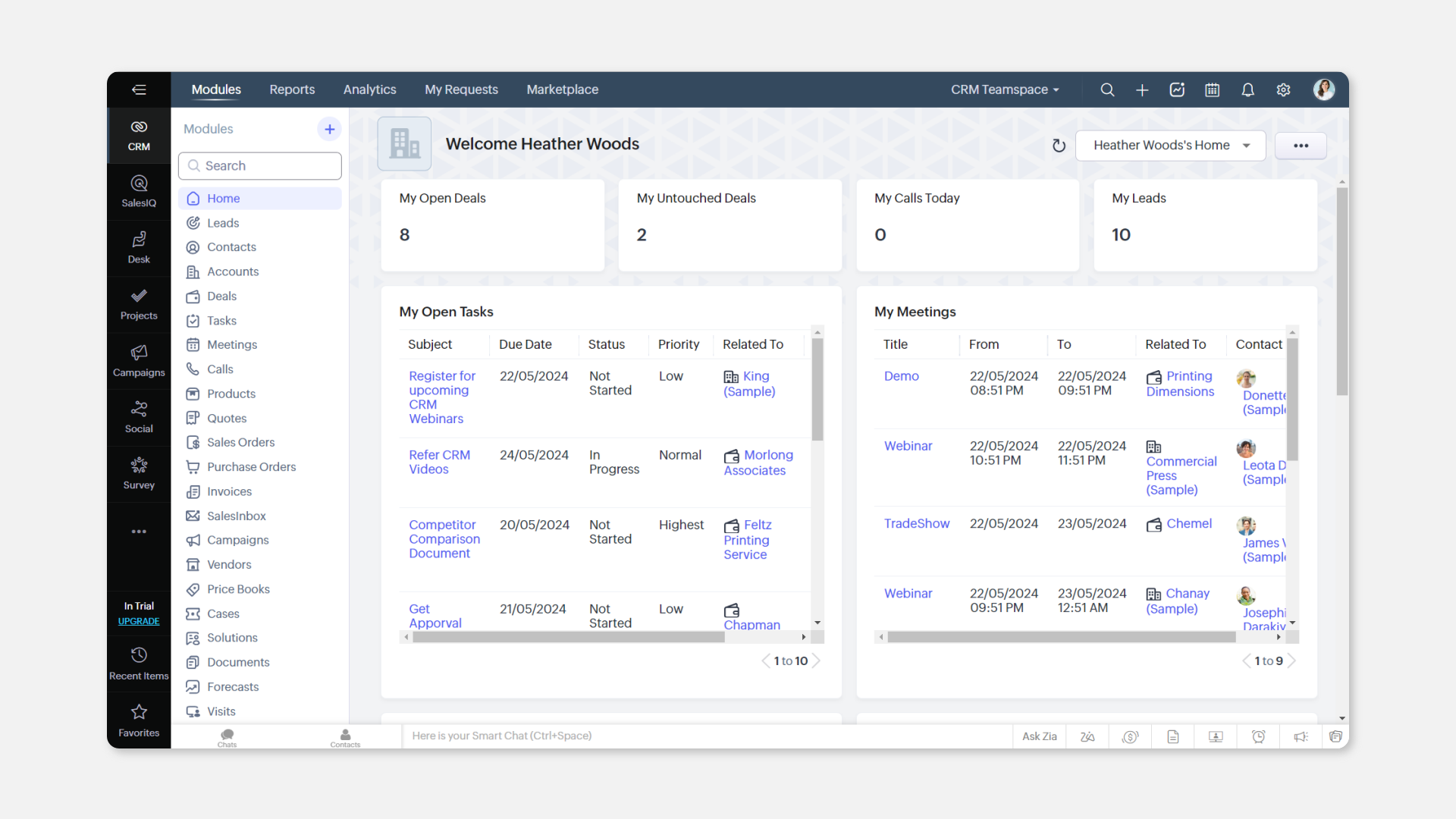Sort tasks by the Due Date column header
Viewport: 1456px width, 819px height.
[526, 344]
